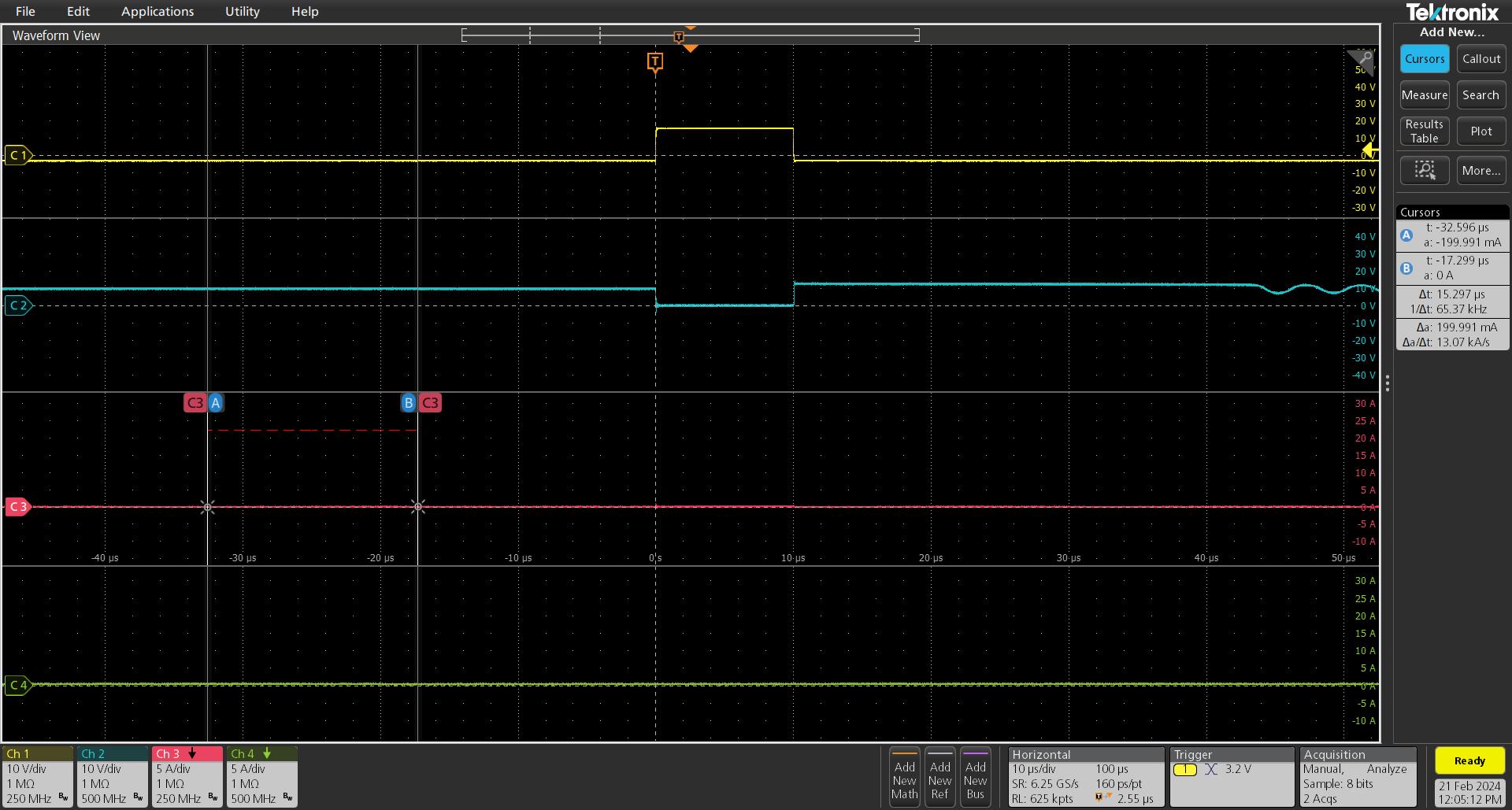
Task: Open the Utility menu
Action: pos(242,11)
